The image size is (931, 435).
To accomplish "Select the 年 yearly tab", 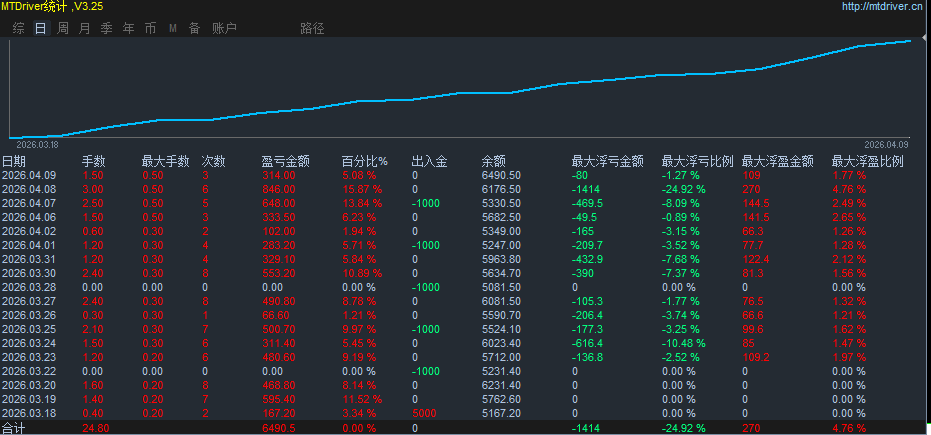I will tap(129, 28).
